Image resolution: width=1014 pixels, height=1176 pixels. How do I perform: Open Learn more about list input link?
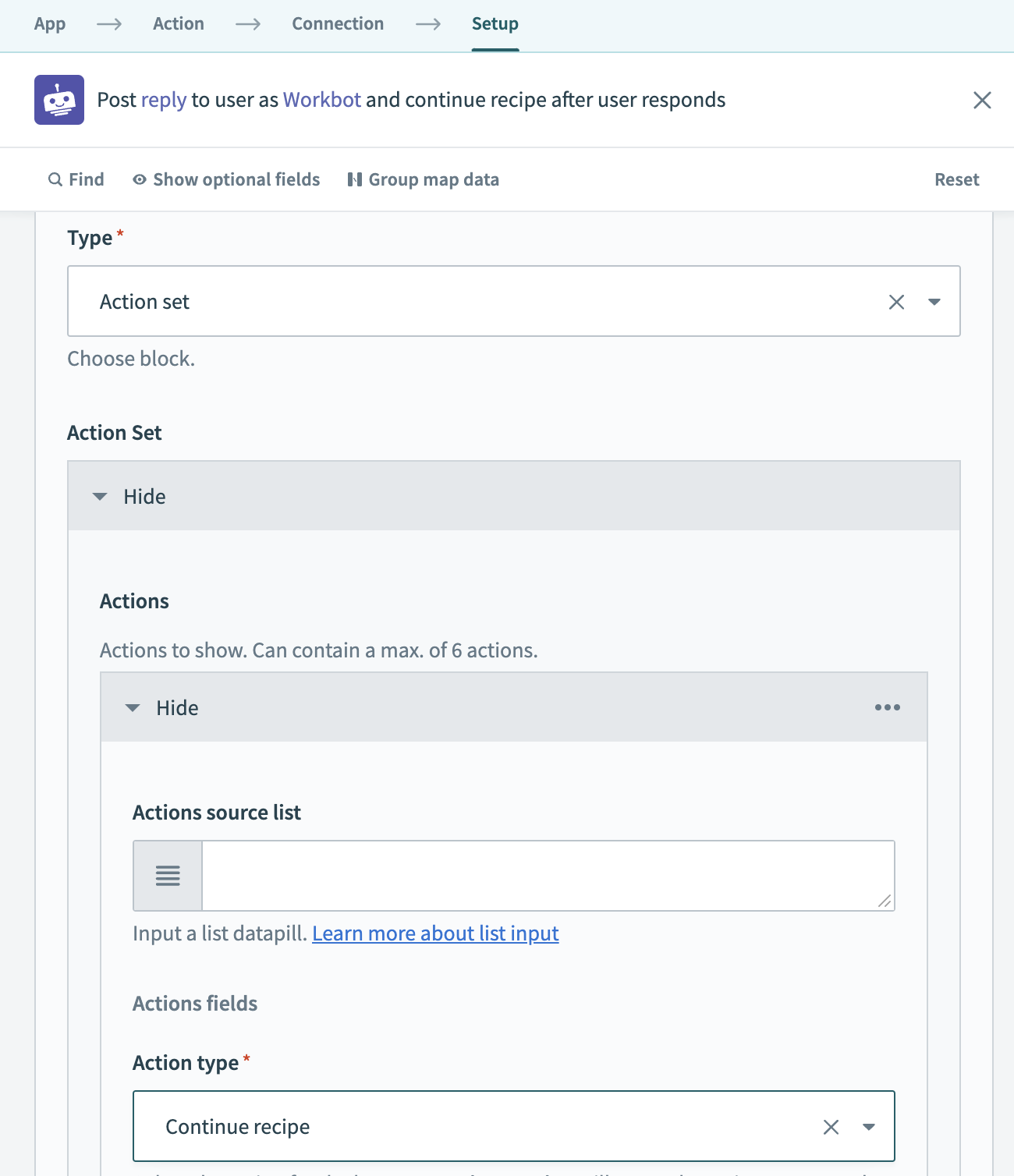[435, 933]
